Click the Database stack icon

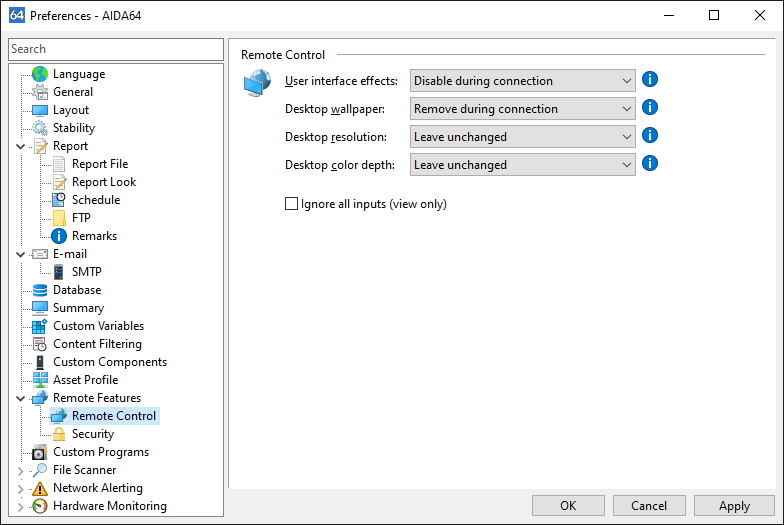pos(40,290)
